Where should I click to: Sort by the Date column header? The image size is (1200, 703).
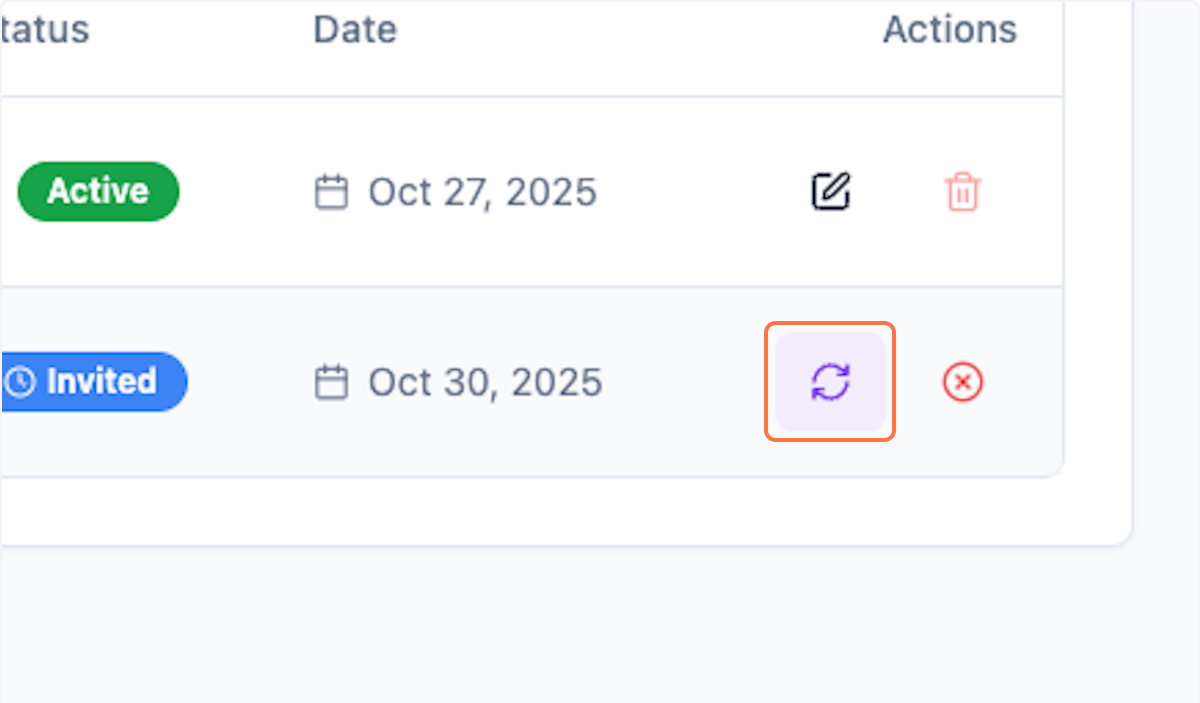click(354, 29)
